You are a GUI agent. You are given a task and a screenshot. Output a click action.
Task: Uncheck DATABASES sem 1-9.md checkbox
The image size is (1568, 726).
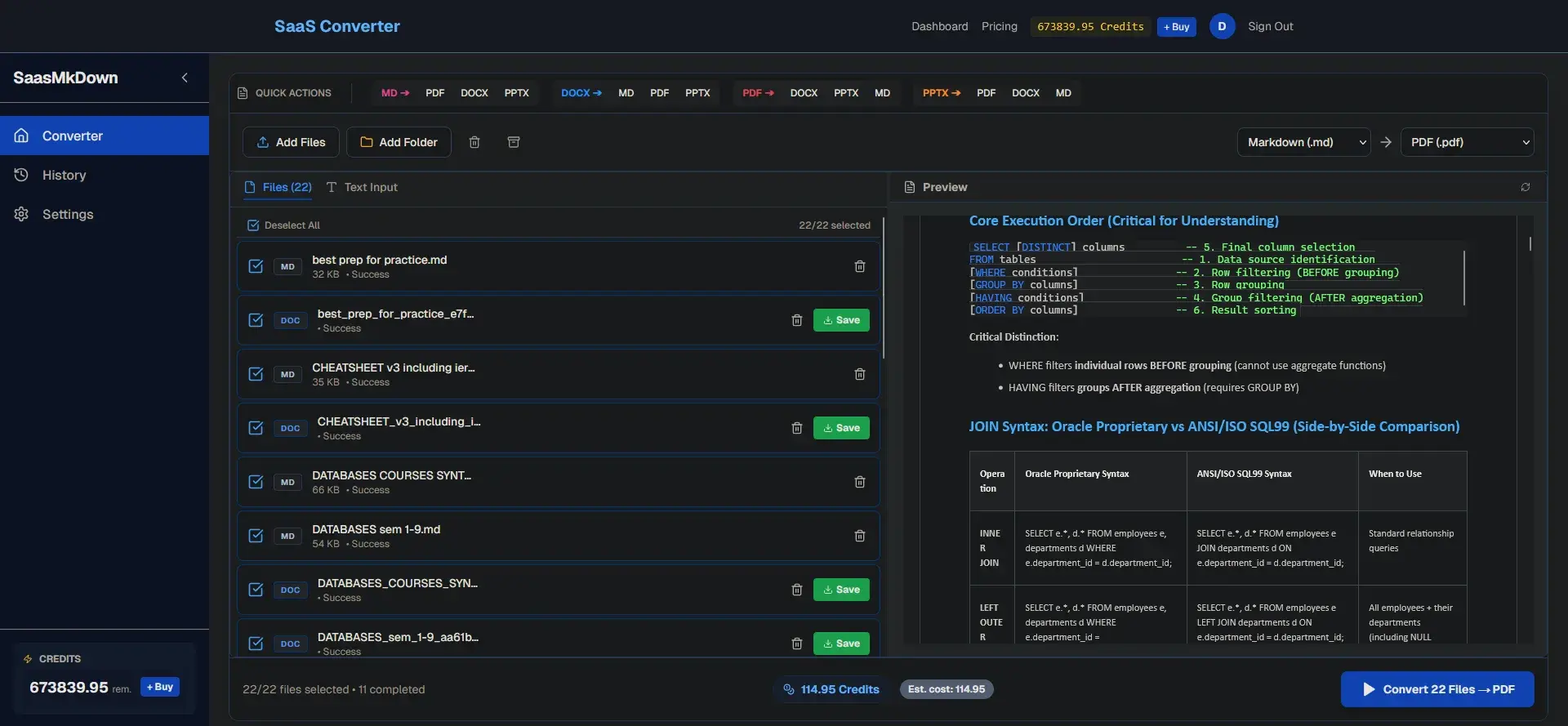tap(256, 536)
